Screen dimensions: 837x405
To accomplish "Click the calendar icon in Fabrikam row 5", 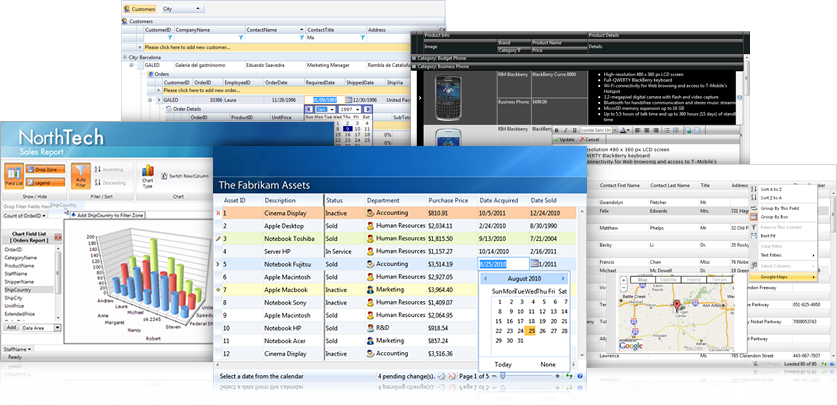I will pos(534,264).
